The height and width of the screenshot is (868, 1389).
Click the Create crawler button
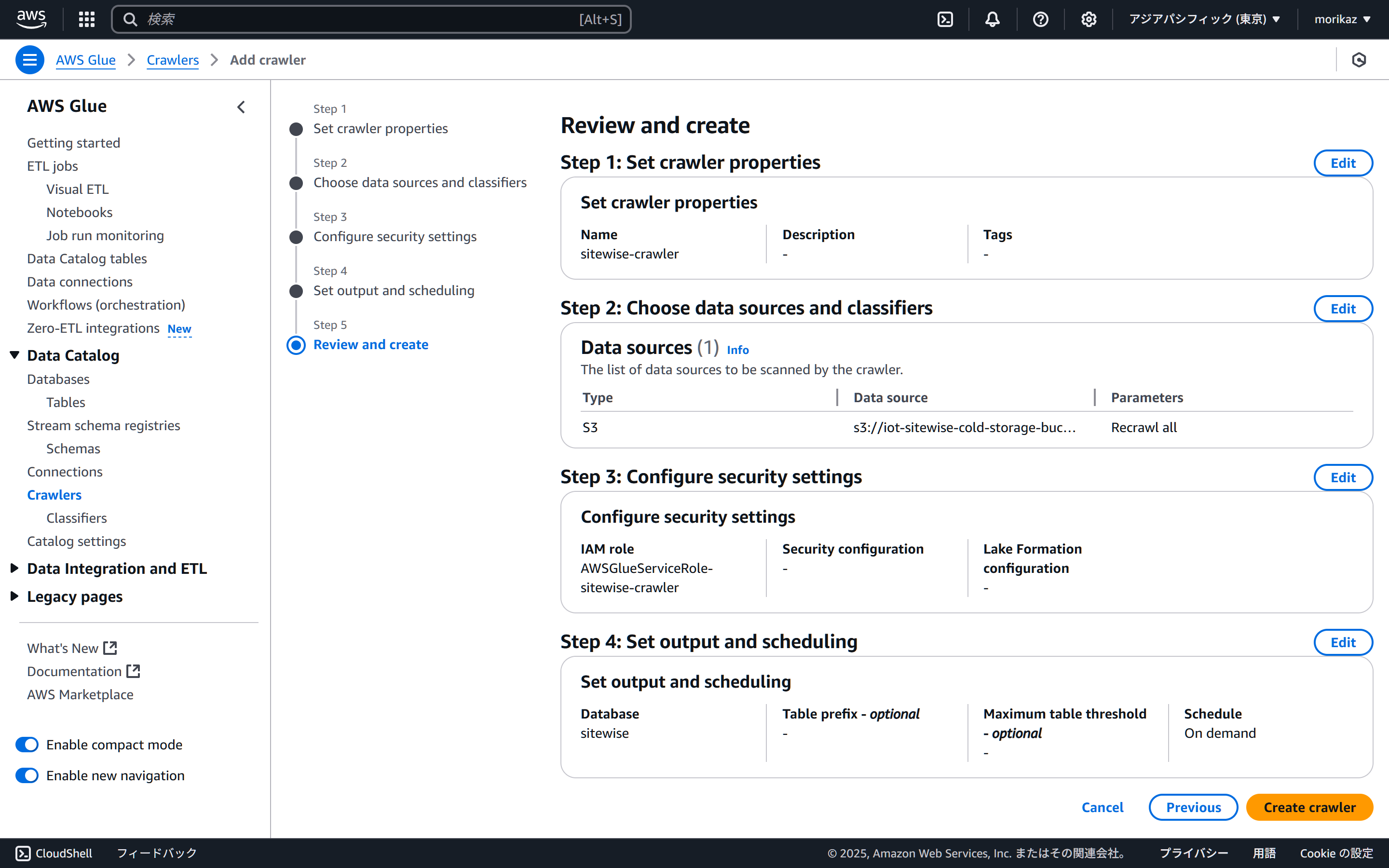[x=1309, y=807]
